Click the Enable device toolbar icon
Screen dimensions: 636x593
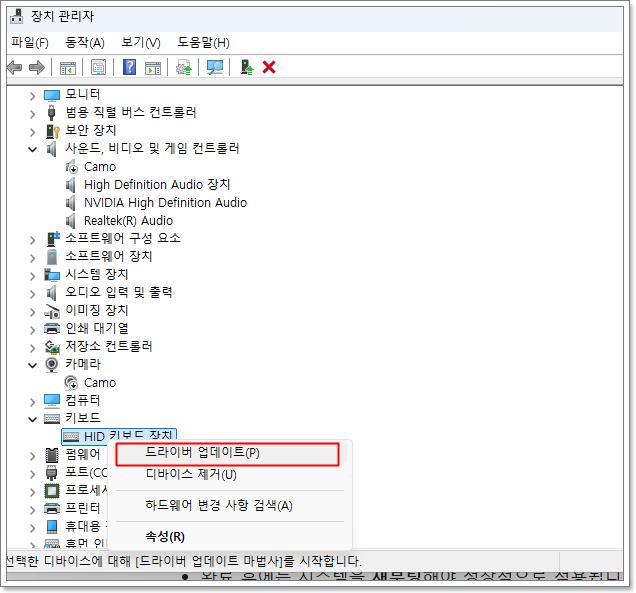pos(247,67)
